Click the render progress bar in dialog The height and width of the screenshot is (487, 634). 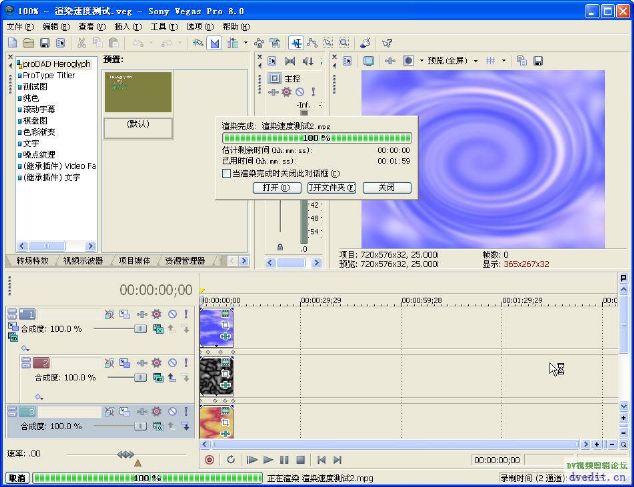tap(317, 138)
